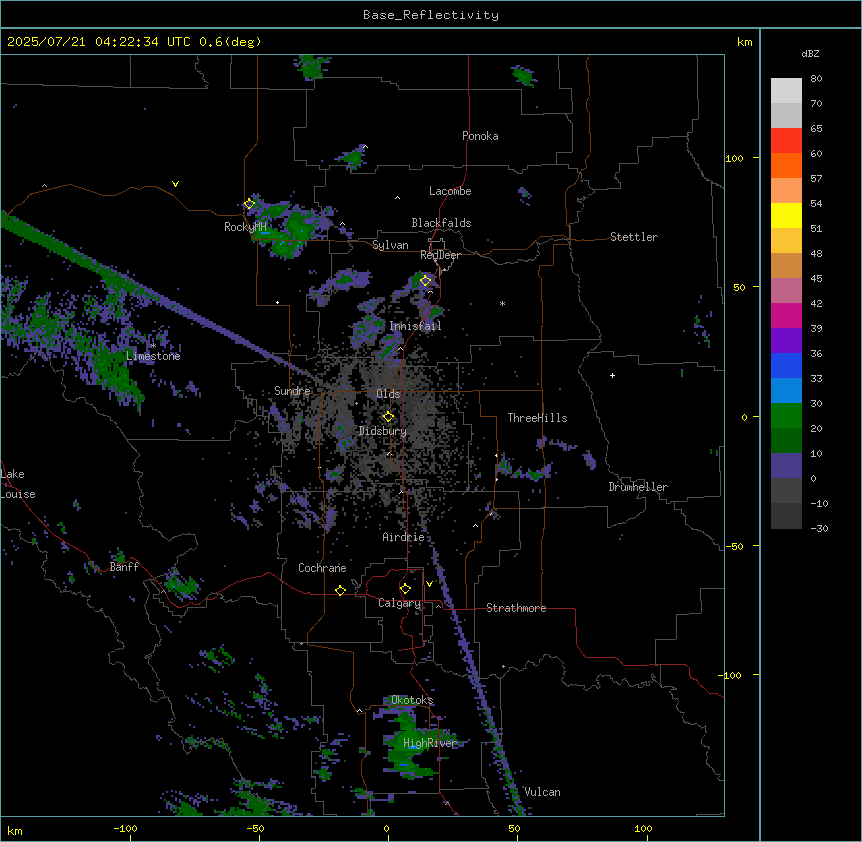This screenshot has width=862, height=842.
Task: Click the Okotoks label
Action: pos(412,700)
